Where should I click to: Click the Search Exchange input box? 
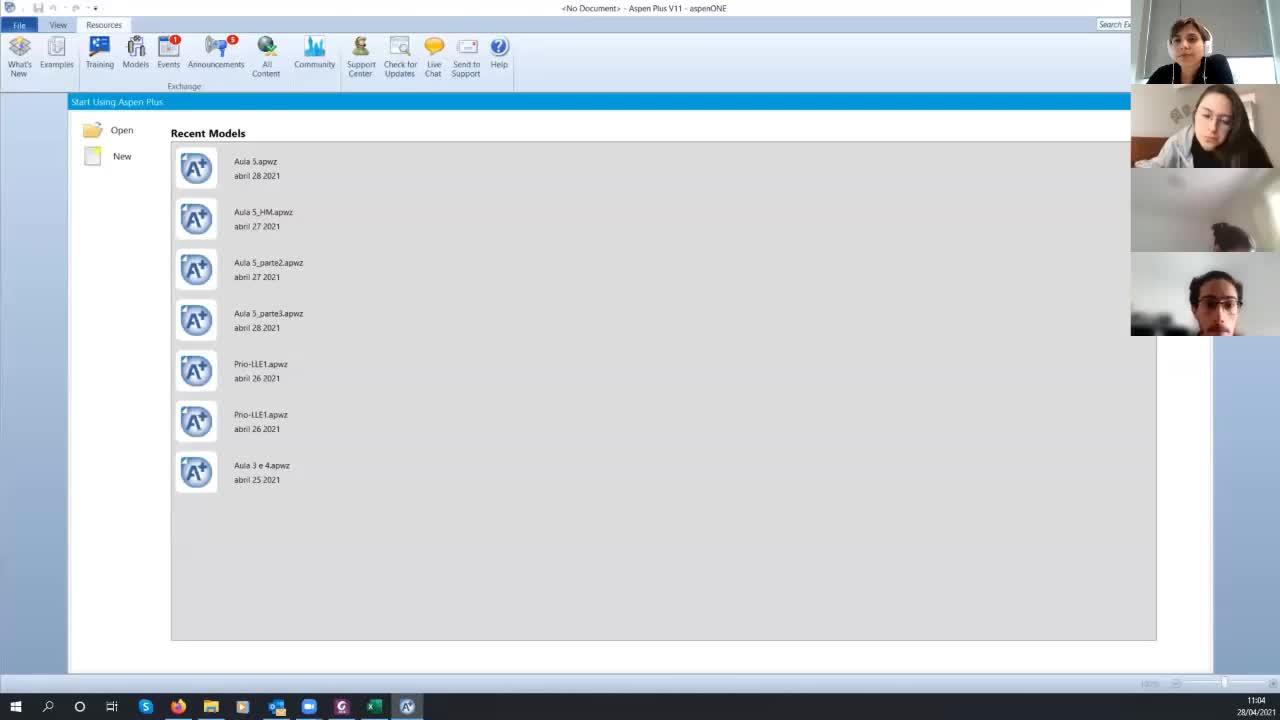[1113, 24]
